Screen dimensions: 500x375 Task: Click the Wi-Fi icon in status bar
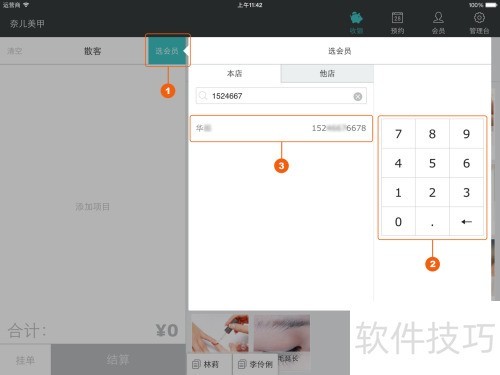26,5
